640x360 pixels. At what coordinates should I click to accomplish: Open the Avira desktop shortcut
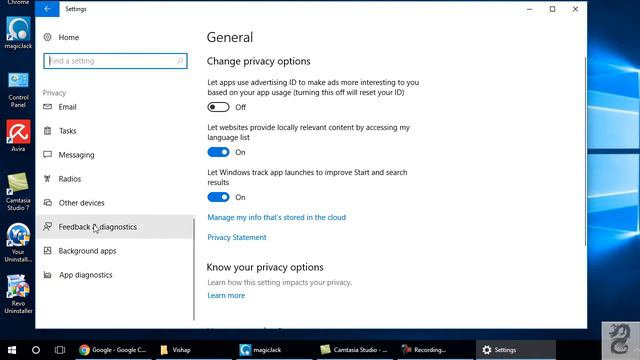(18, 136)
